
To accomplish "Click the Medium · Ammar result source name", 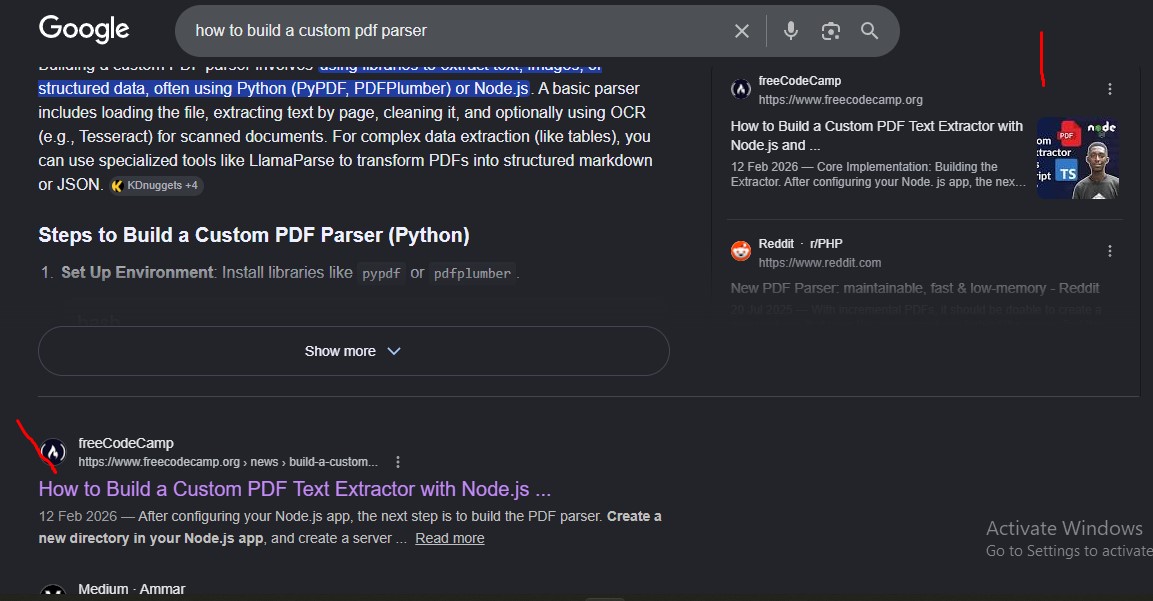I will 132,589.
